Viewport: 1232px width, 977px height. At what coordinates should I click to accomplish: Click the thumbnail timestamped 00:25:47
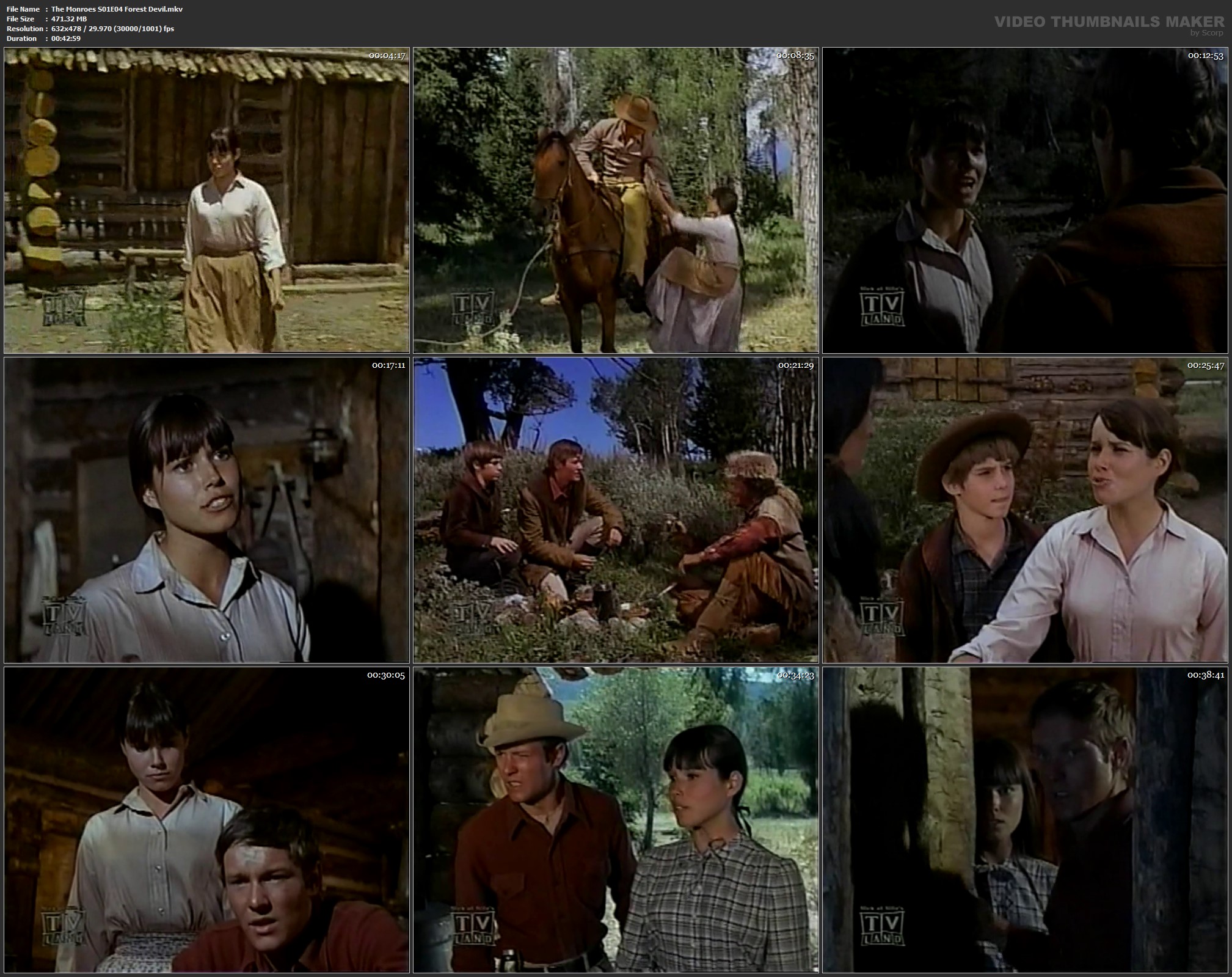[1025, 510]
